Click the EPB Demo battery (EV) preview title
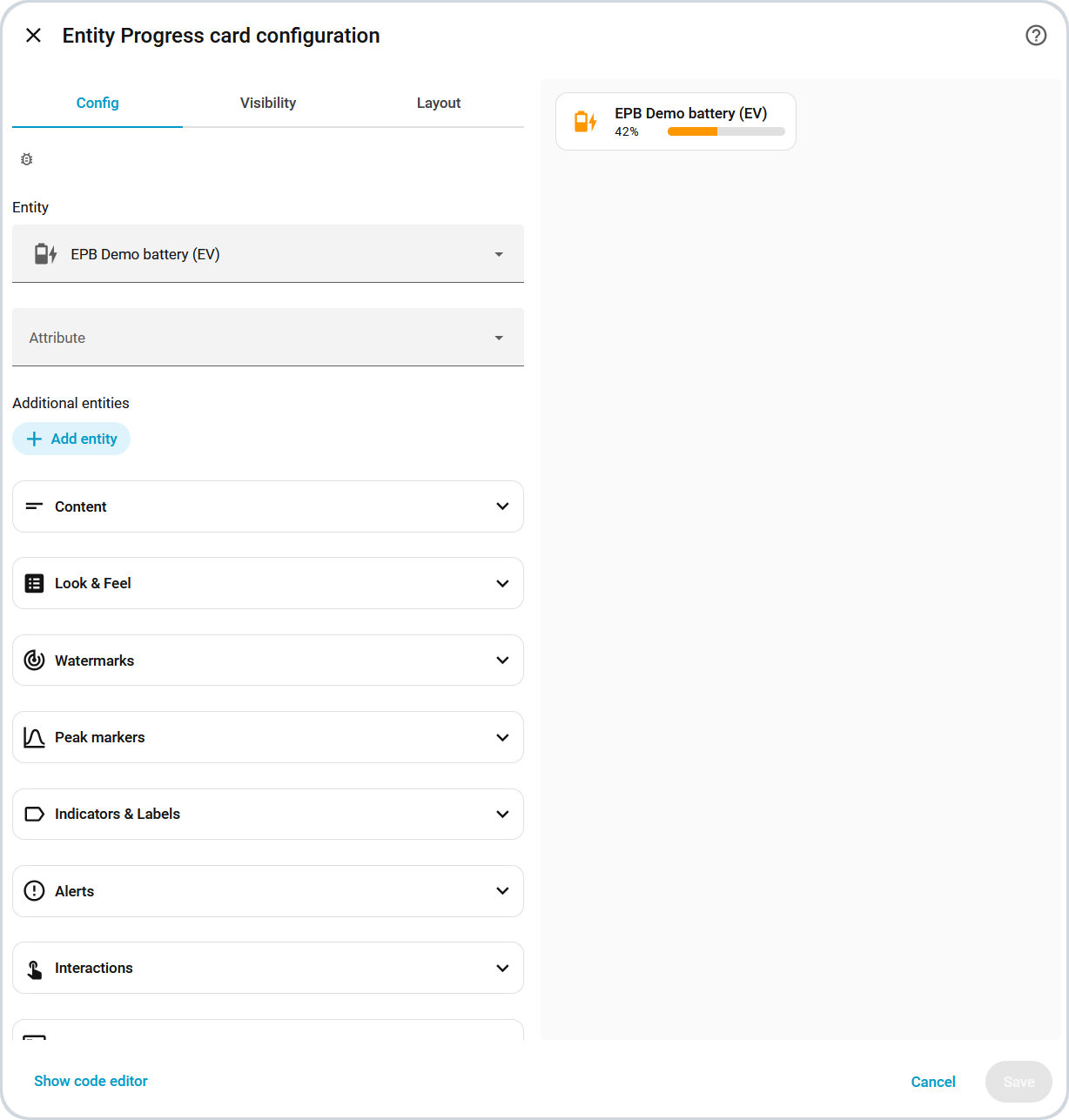1069x1120 pixels. click(x=691, y=113)
